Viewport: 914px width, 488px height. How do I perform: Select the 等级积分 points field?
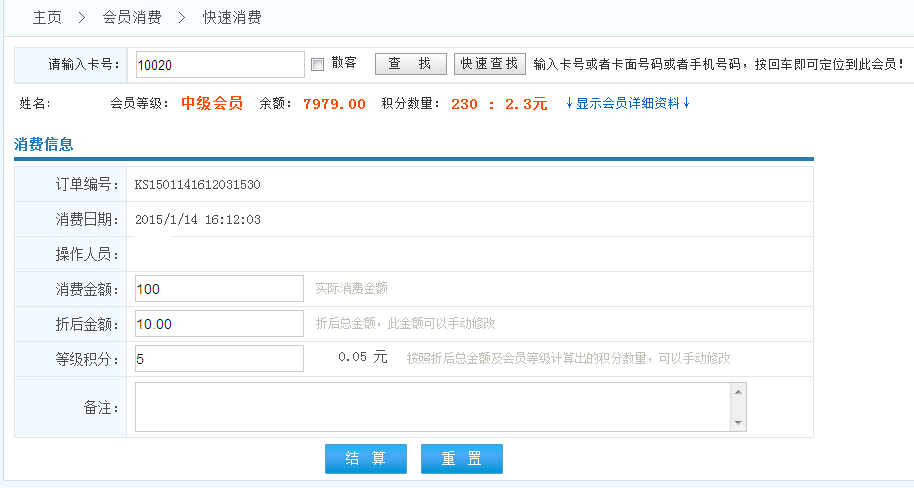pyautogui.click(x=218, y=359)
